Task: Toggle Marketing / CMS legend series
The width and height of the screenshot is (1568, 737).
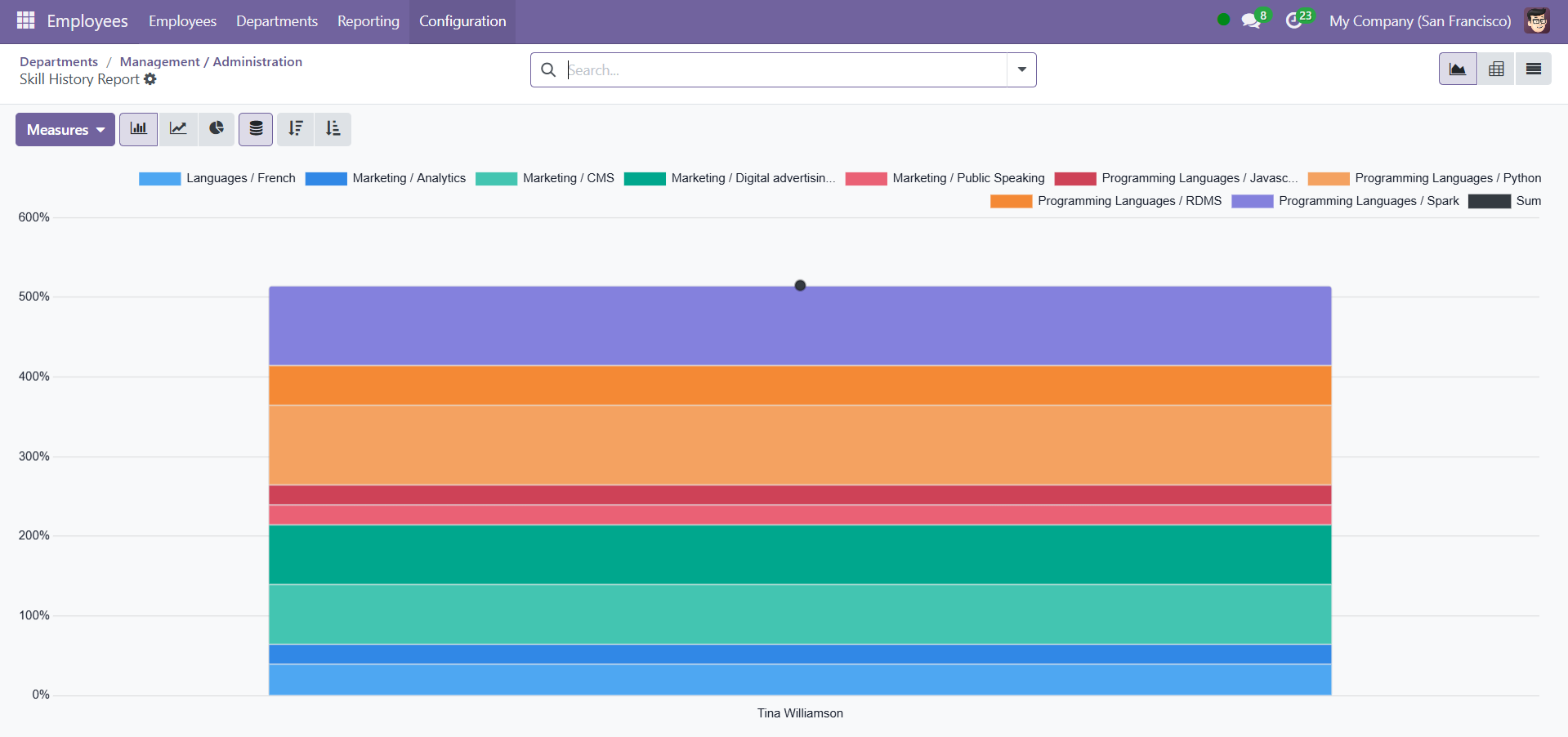Action: pos(545,178)
